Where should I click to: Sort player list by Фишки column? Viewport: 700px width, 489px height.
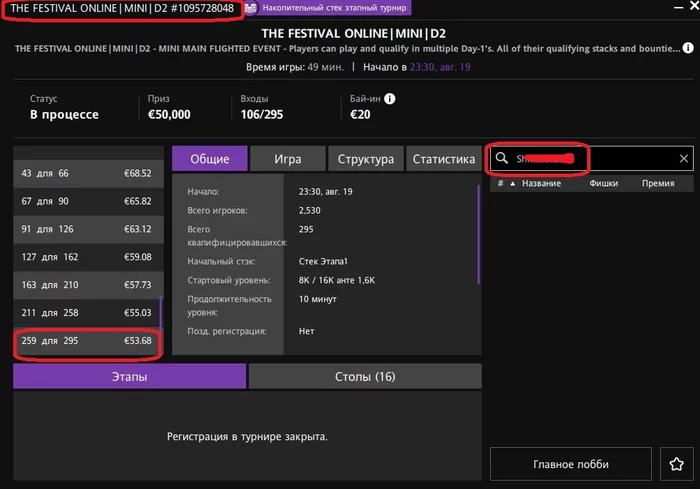click(603, 184)
